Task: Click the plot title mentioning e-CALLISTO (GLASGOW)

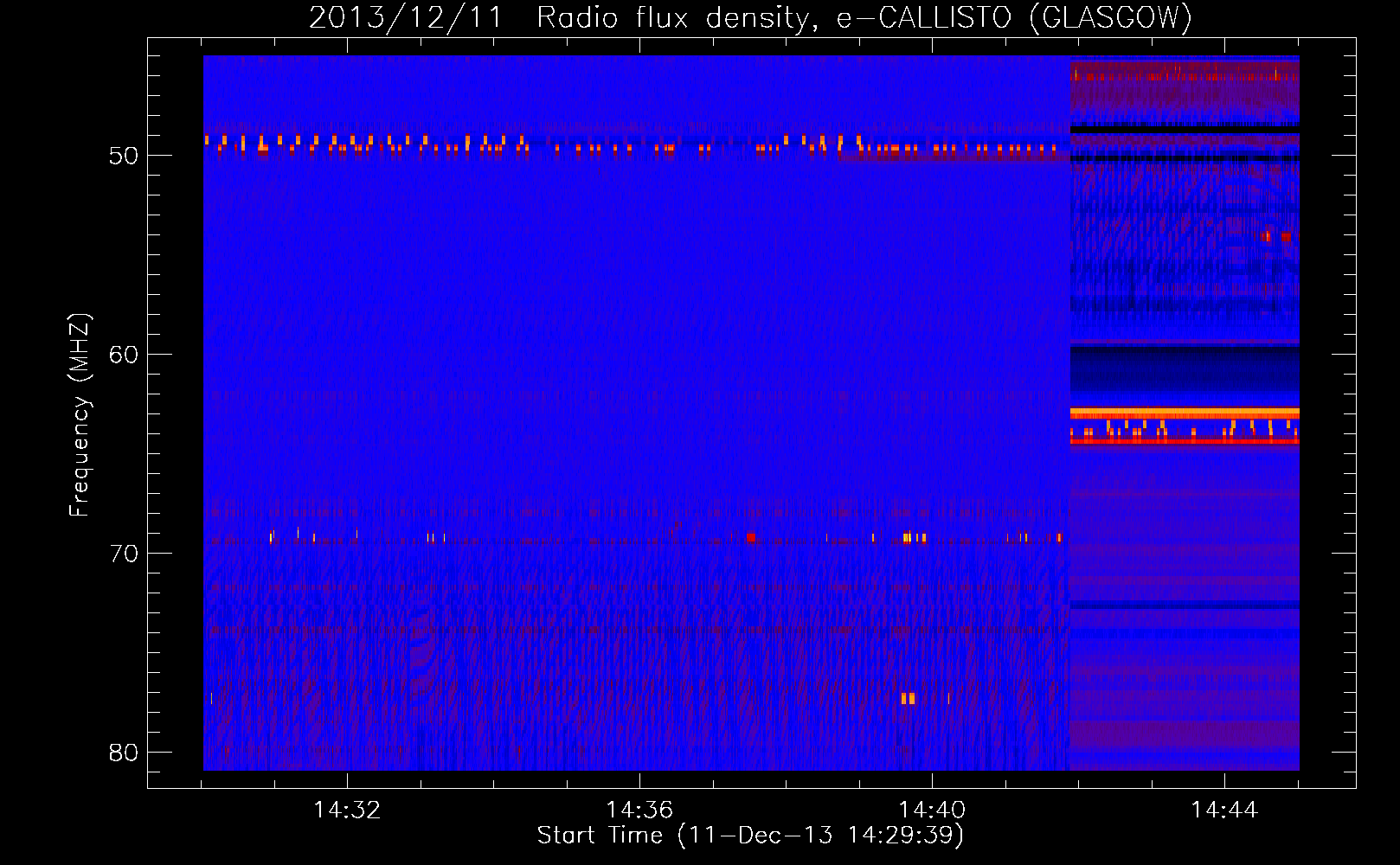Action: 750,18
